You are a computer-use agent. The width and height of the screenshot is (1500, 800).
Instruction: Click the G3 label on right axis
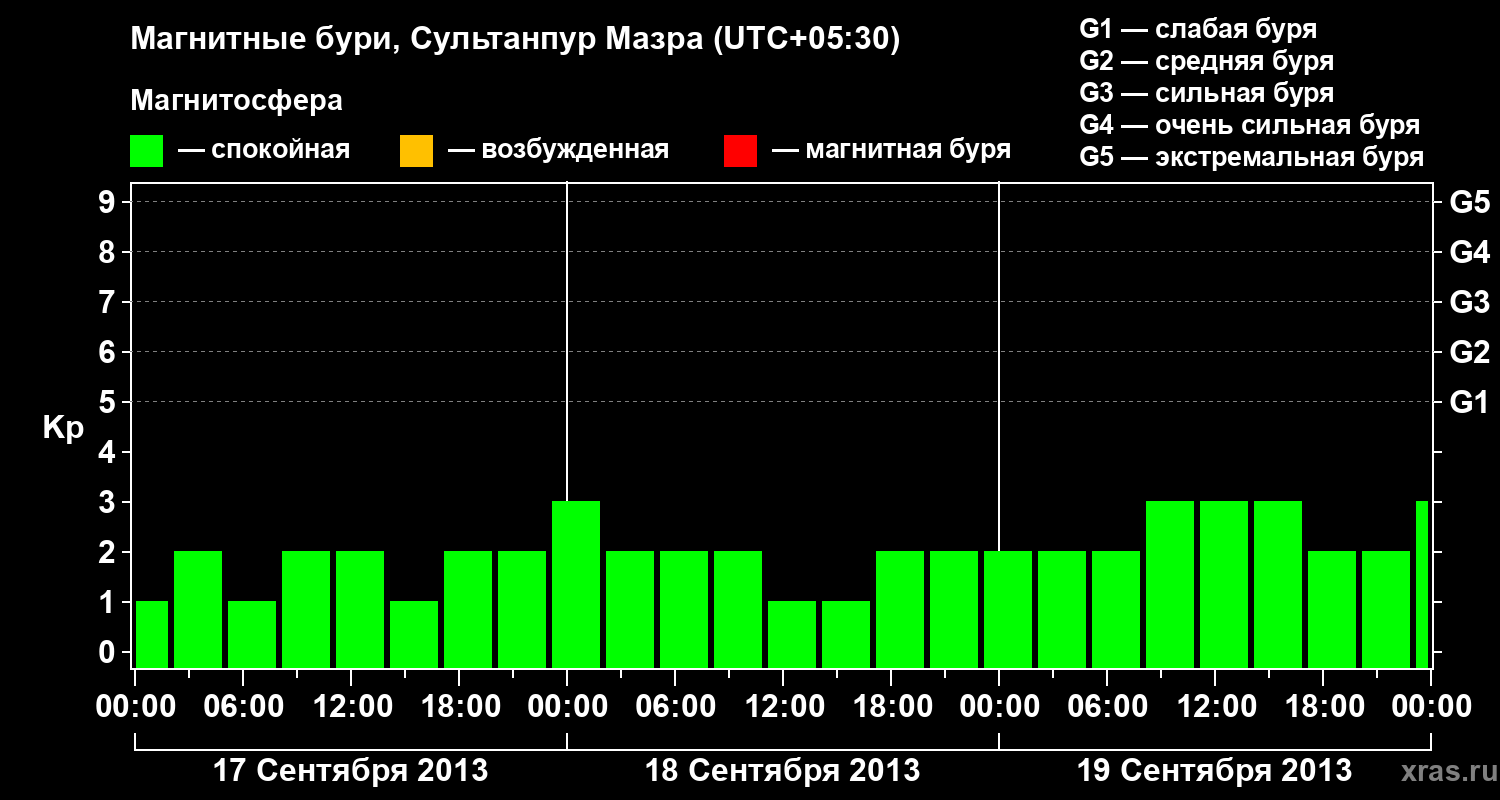(x=1470, y=302)
